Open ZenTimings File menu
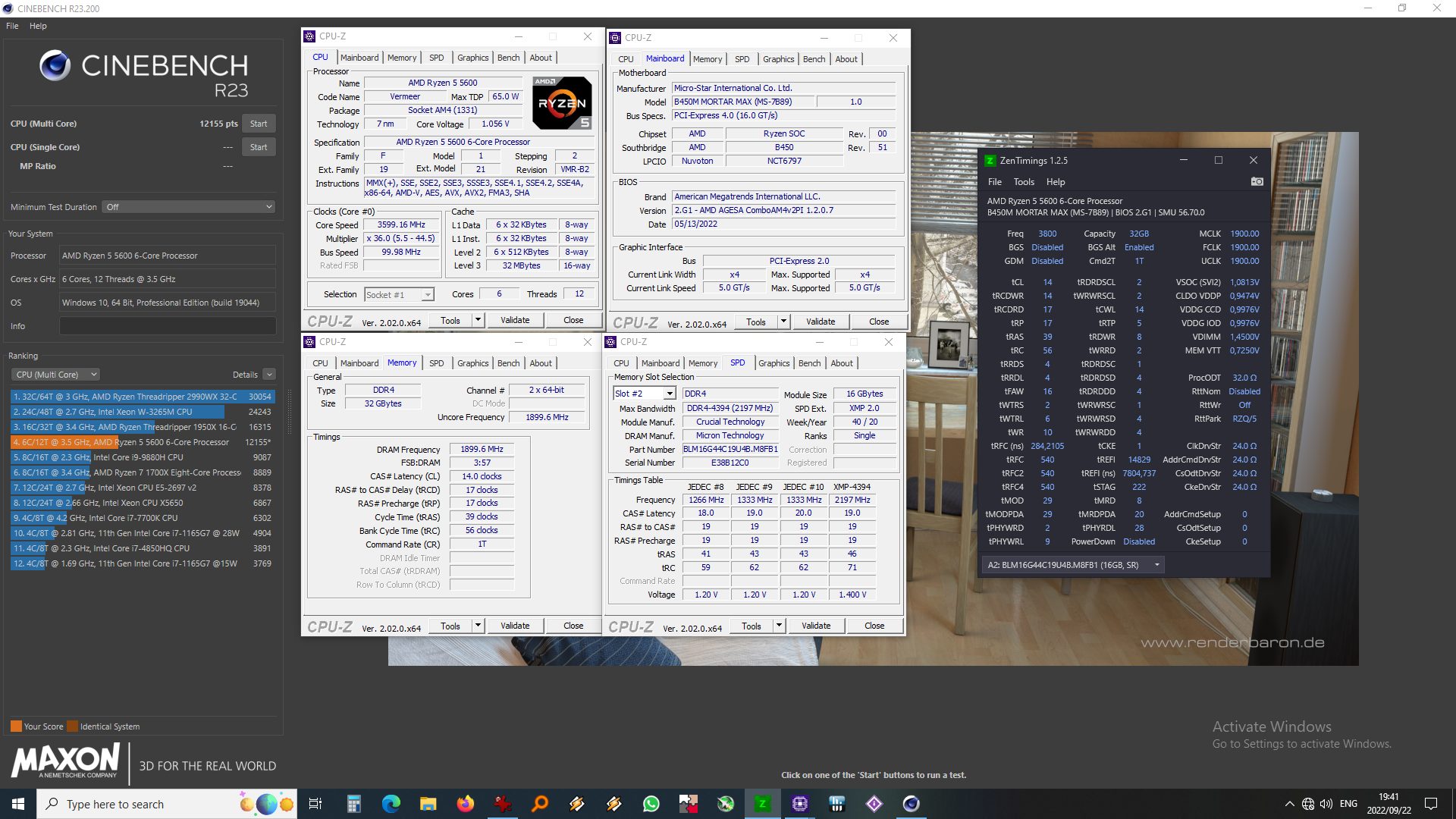 coord(995,182)
